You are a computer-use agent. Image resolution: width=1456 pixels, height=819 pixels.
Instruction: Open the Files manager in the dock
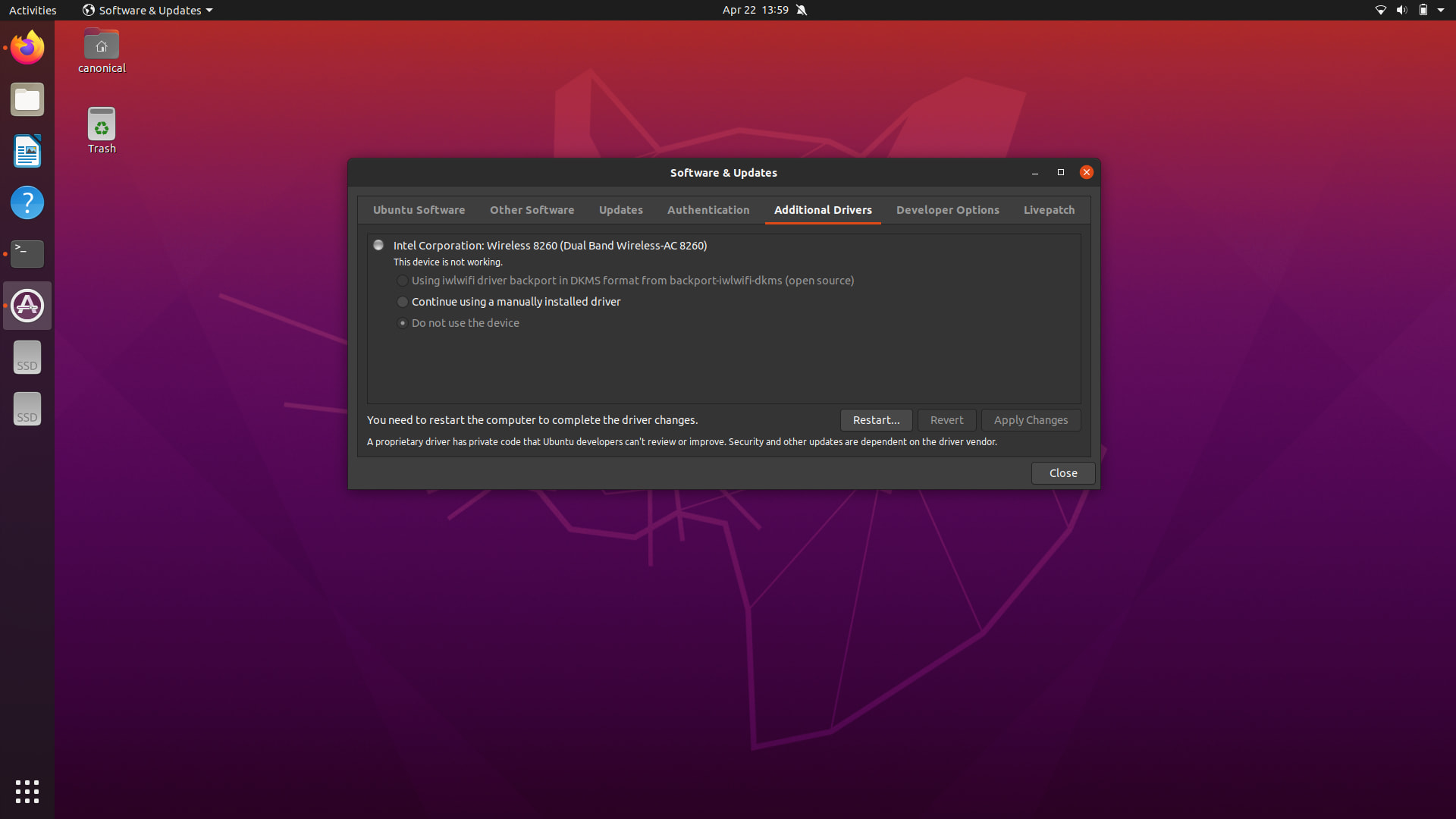[x=27, y=99]
